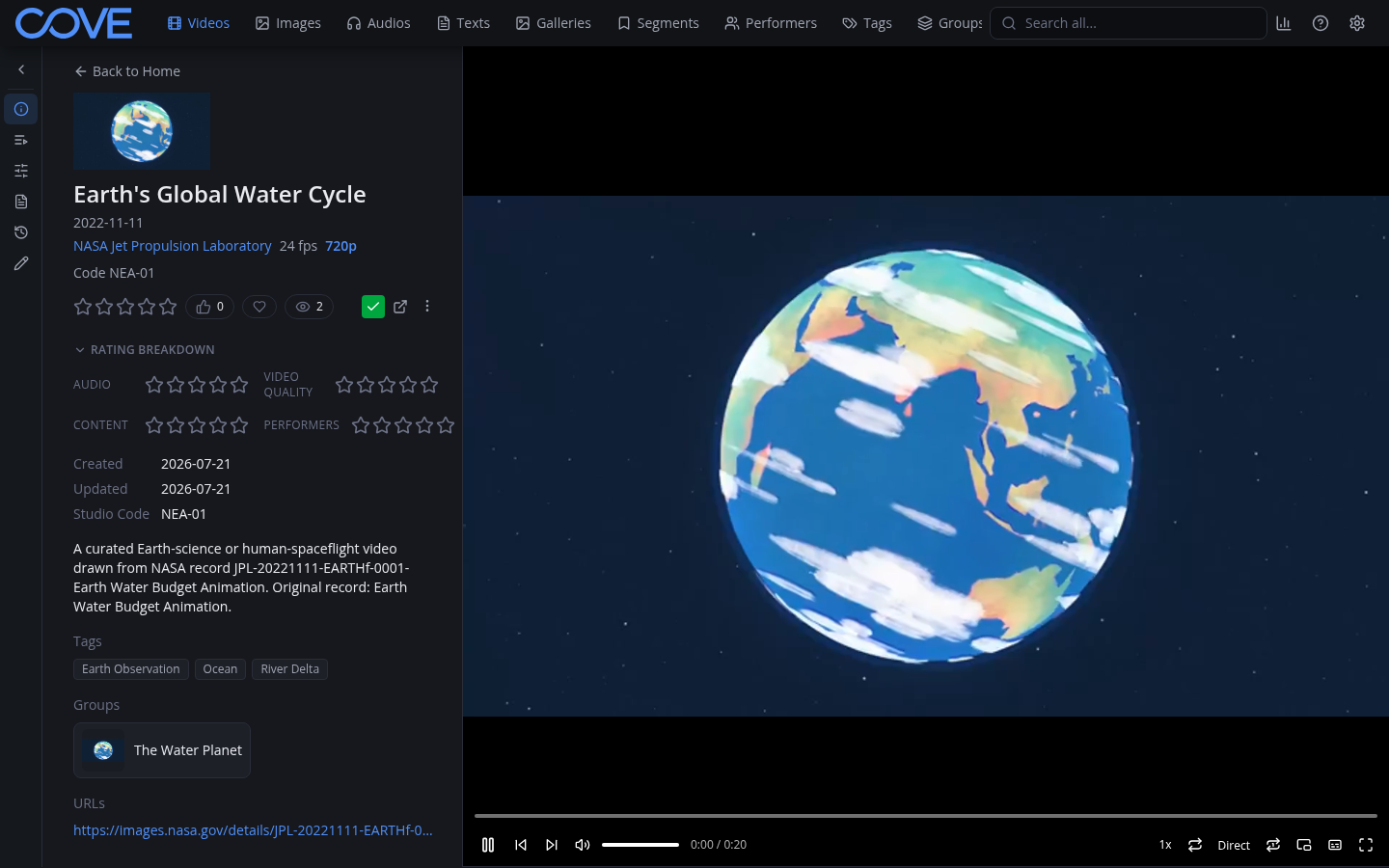Click the view count eye button
1389x868 pixels.
(310, 307)
